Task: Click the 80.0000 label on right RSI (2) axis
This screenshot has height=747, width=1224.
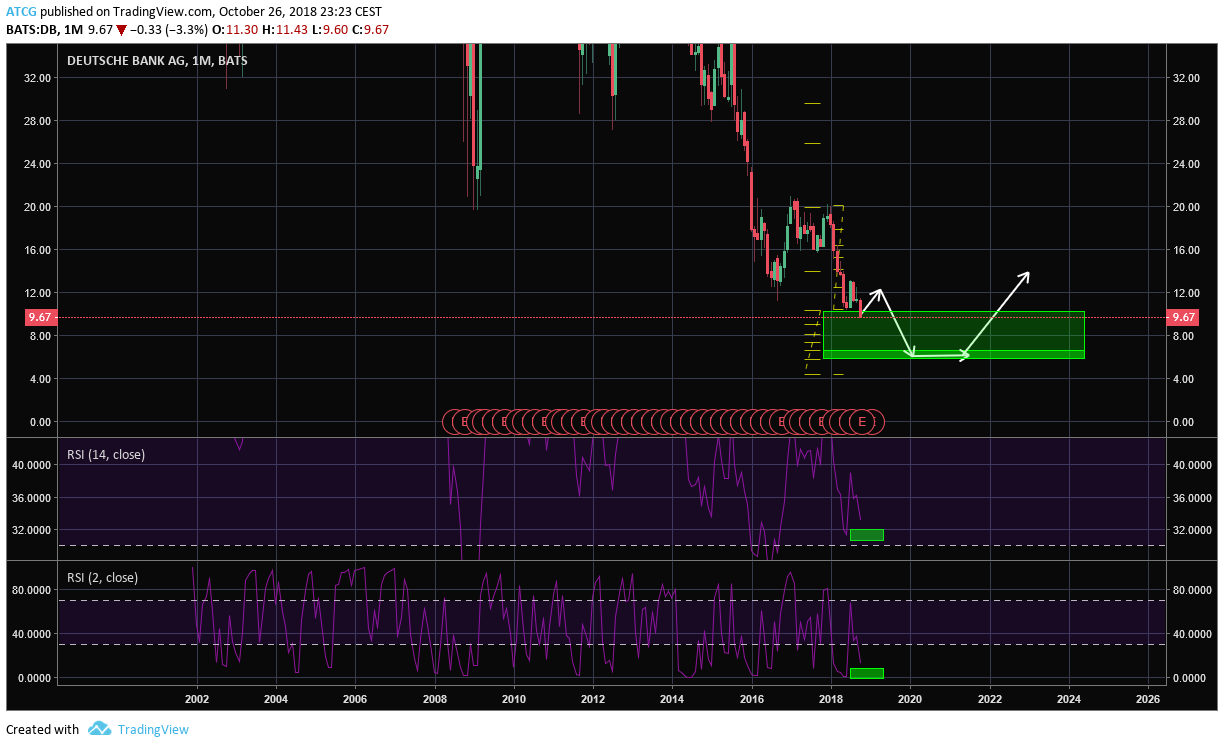Action: tap(1194, 590)
